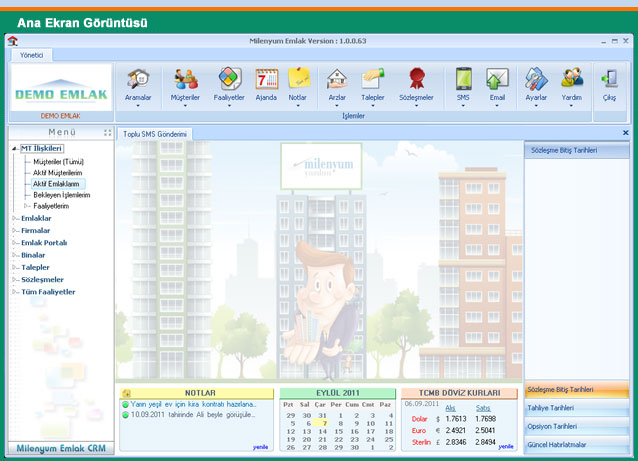The height and width of the screenshot is (461, 638).
Task: Open dropdown arrow under Arzlar
Action: point(337,106)
